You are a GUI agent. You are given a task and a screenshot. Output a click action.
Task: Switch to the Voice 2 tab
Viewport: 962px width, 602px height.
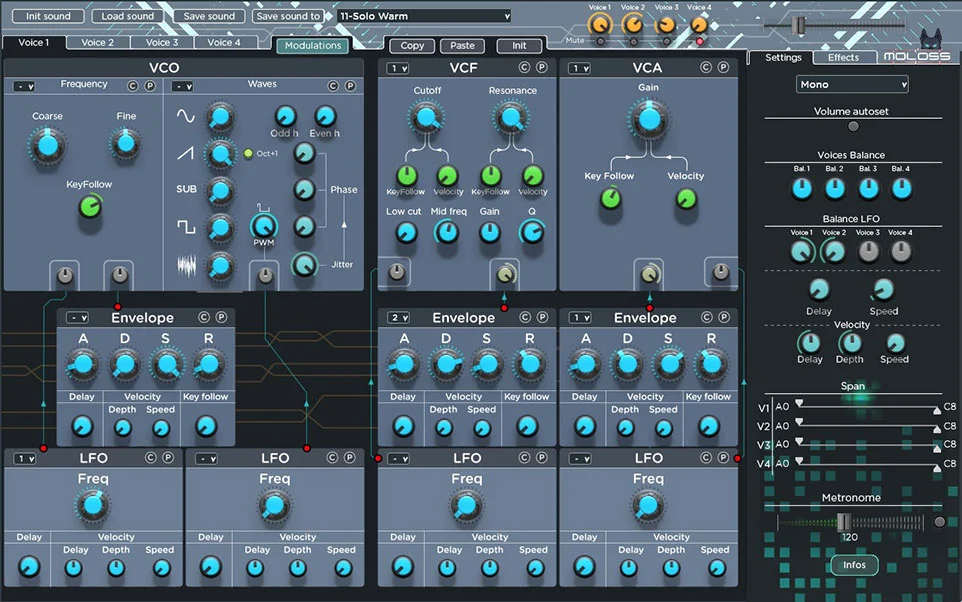(97, 43)
